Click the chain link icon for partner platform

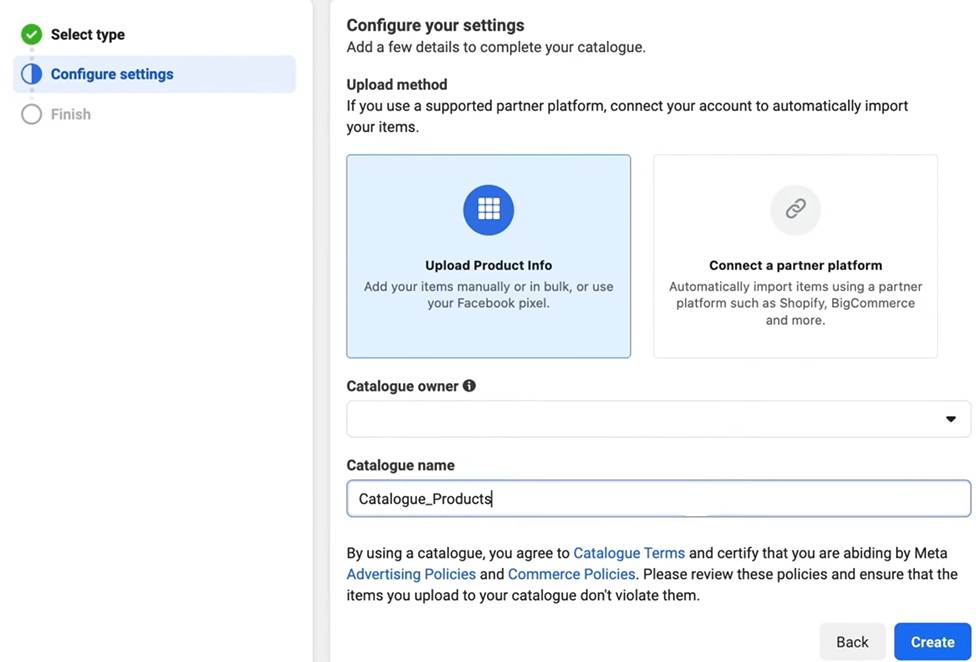click(x=795, y=210)
